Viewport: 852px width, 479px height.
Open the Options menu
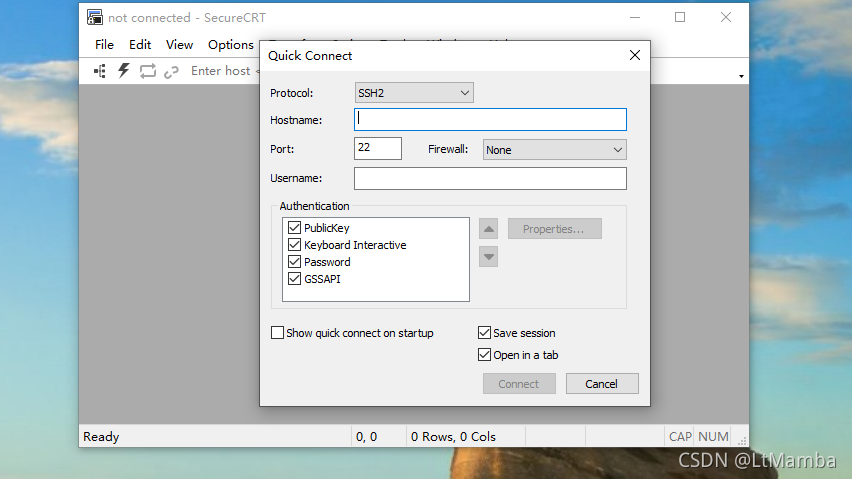click(230, 45)
